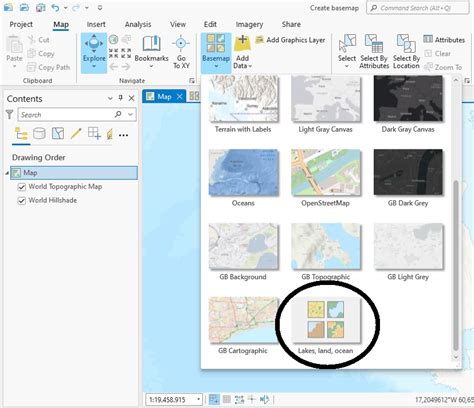Uncheck World Topographic Map layer

tap(22, 187)
